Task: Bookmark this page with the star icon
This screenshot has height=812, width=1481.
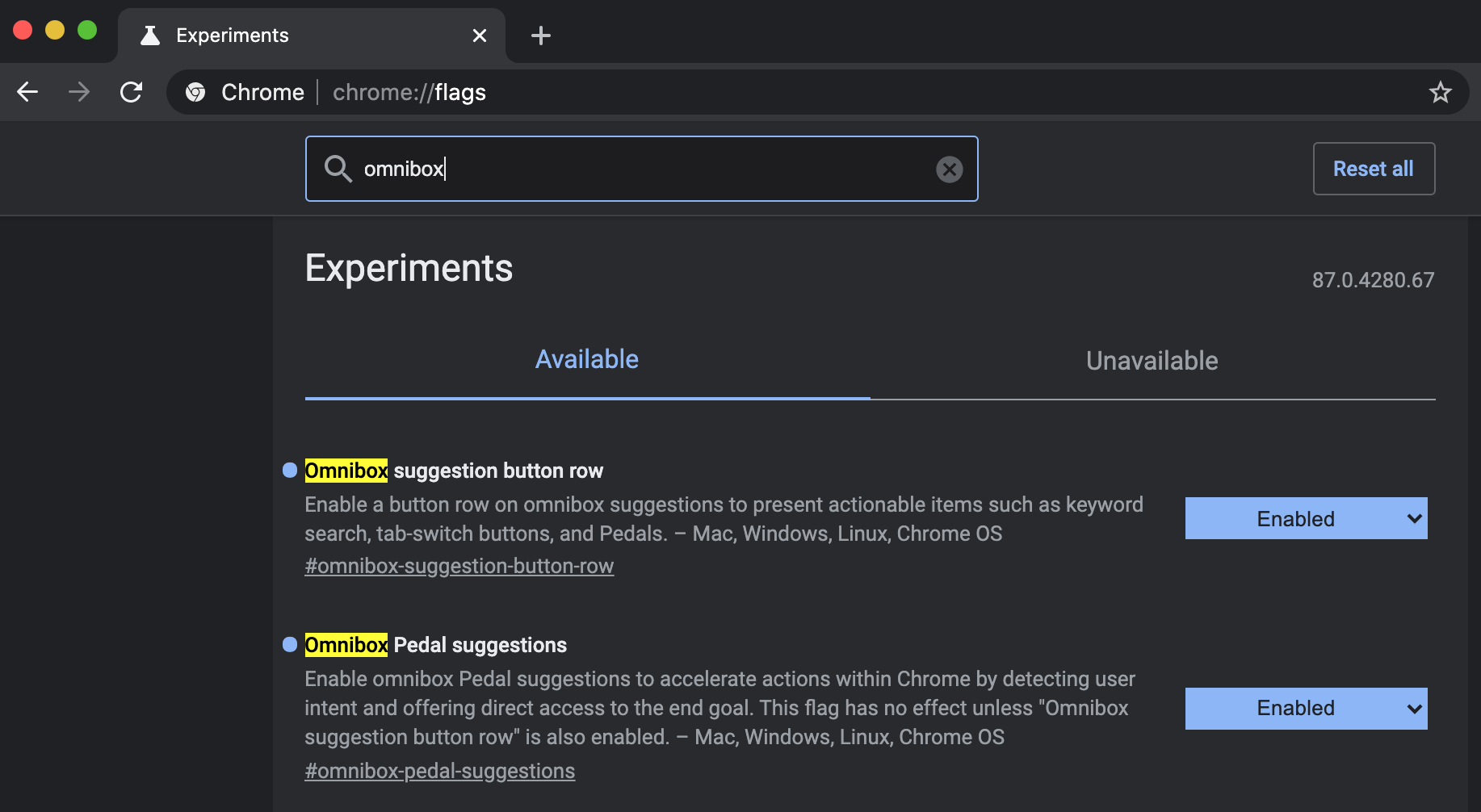Action: [1440, 92]
